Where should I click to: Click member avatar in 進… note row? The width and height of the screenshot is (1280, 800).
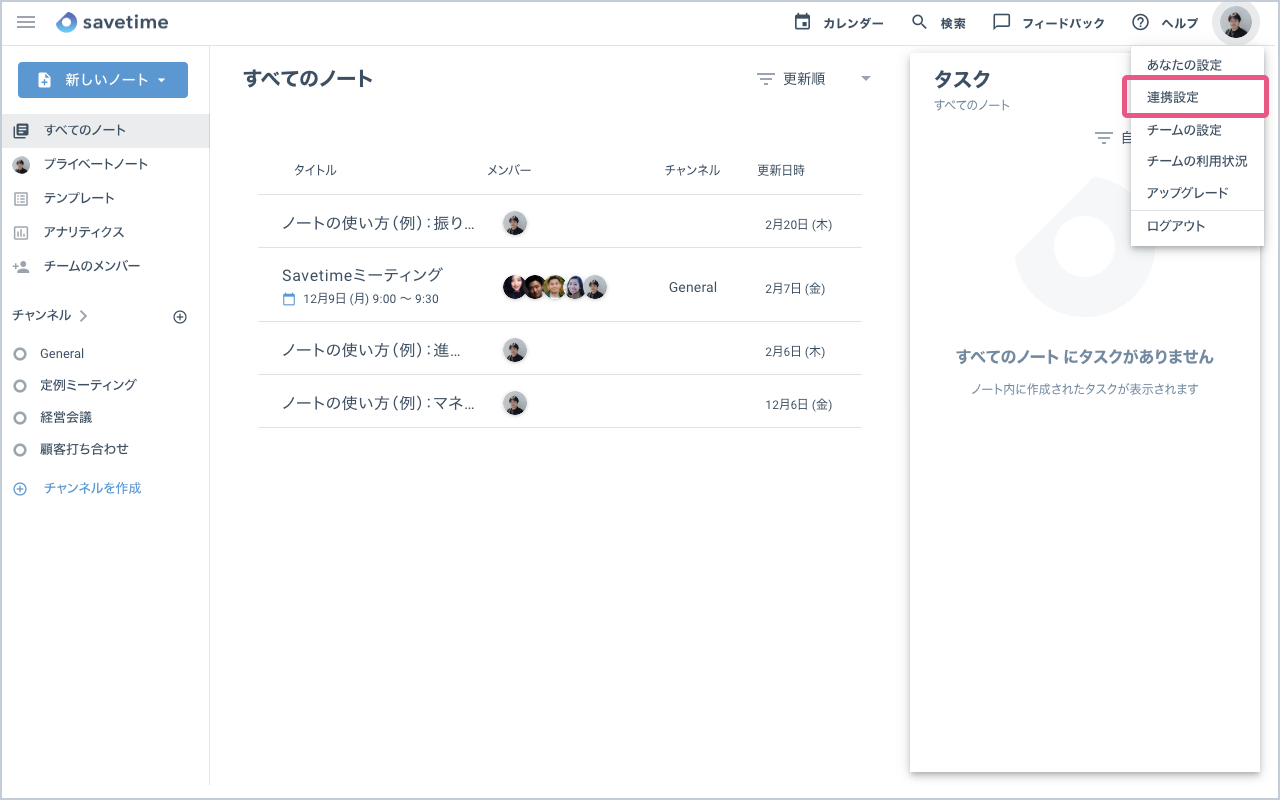click(x=515, y=350)
